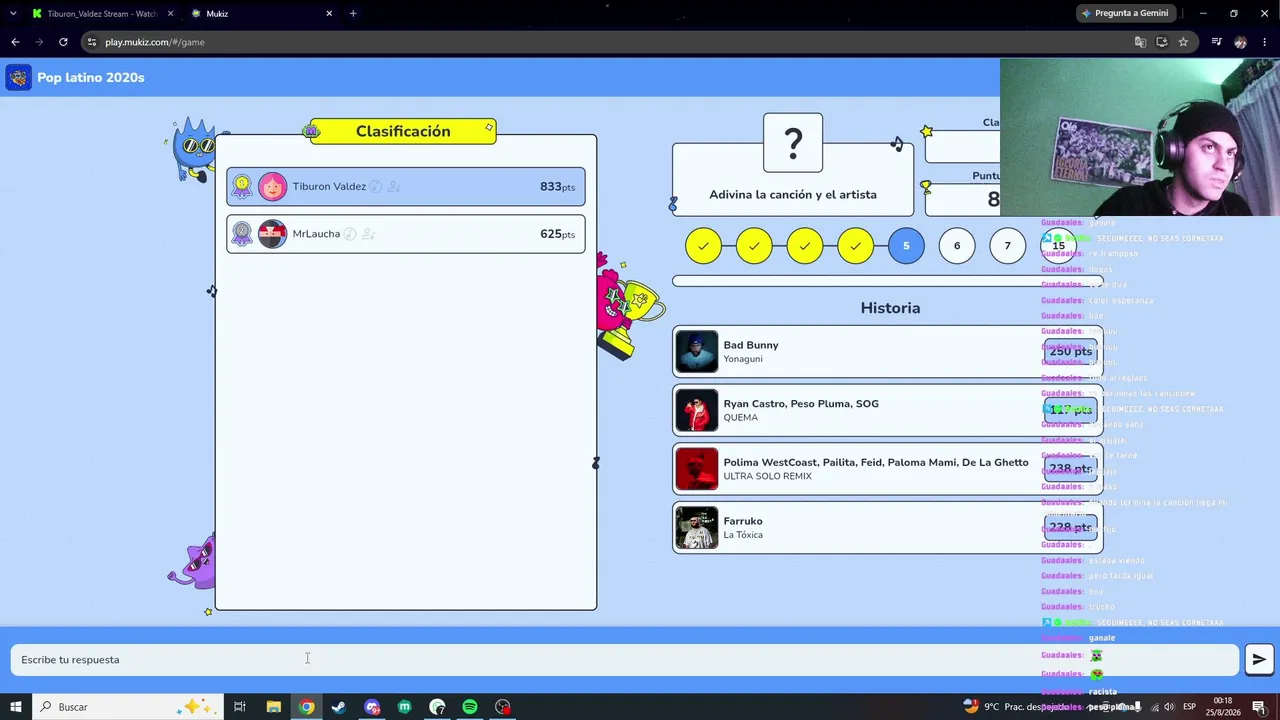Viewport: 1280px width, 720px height.
Task: Expand the tab search dropdown in Chrome
Action: coord(13,14)
